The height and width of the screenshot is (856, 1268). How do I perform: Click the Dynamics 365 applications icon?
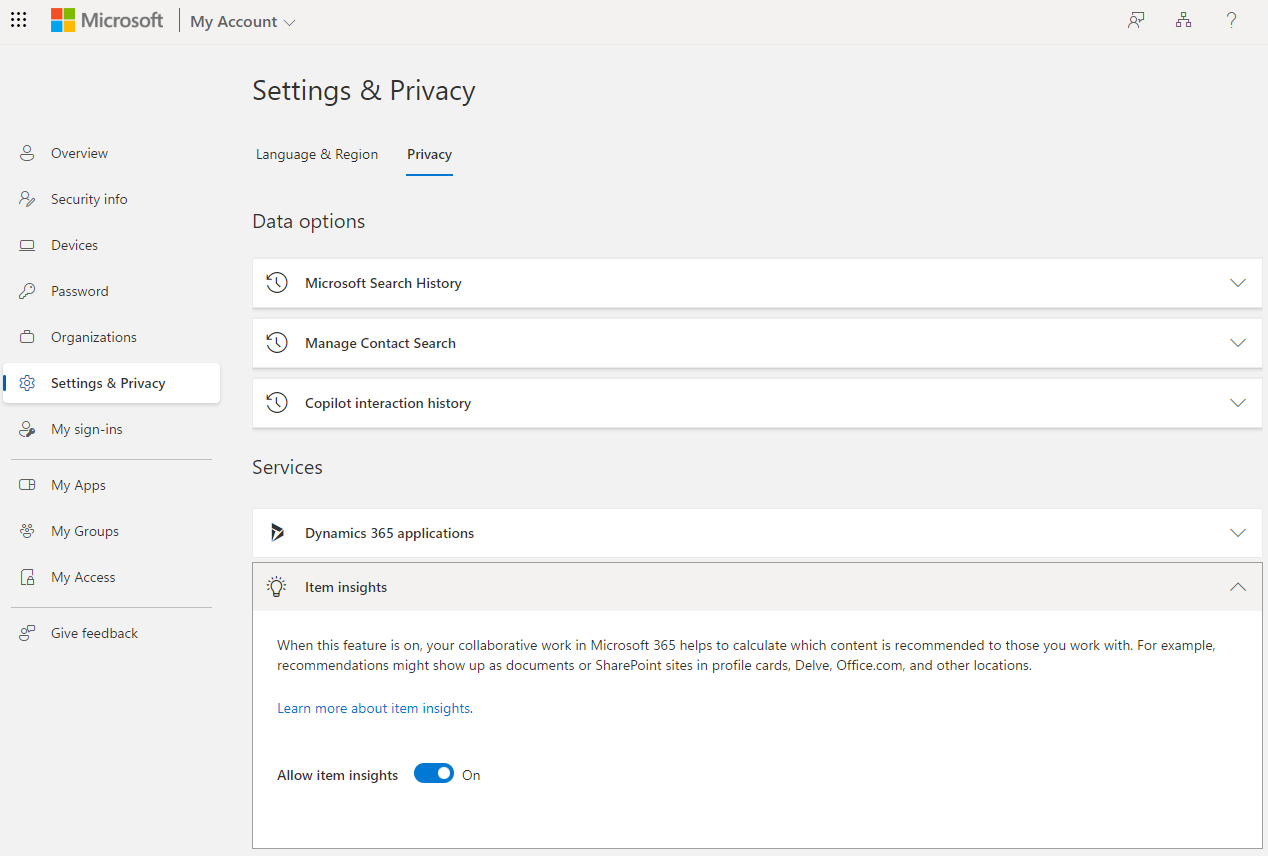pos(277,532)
